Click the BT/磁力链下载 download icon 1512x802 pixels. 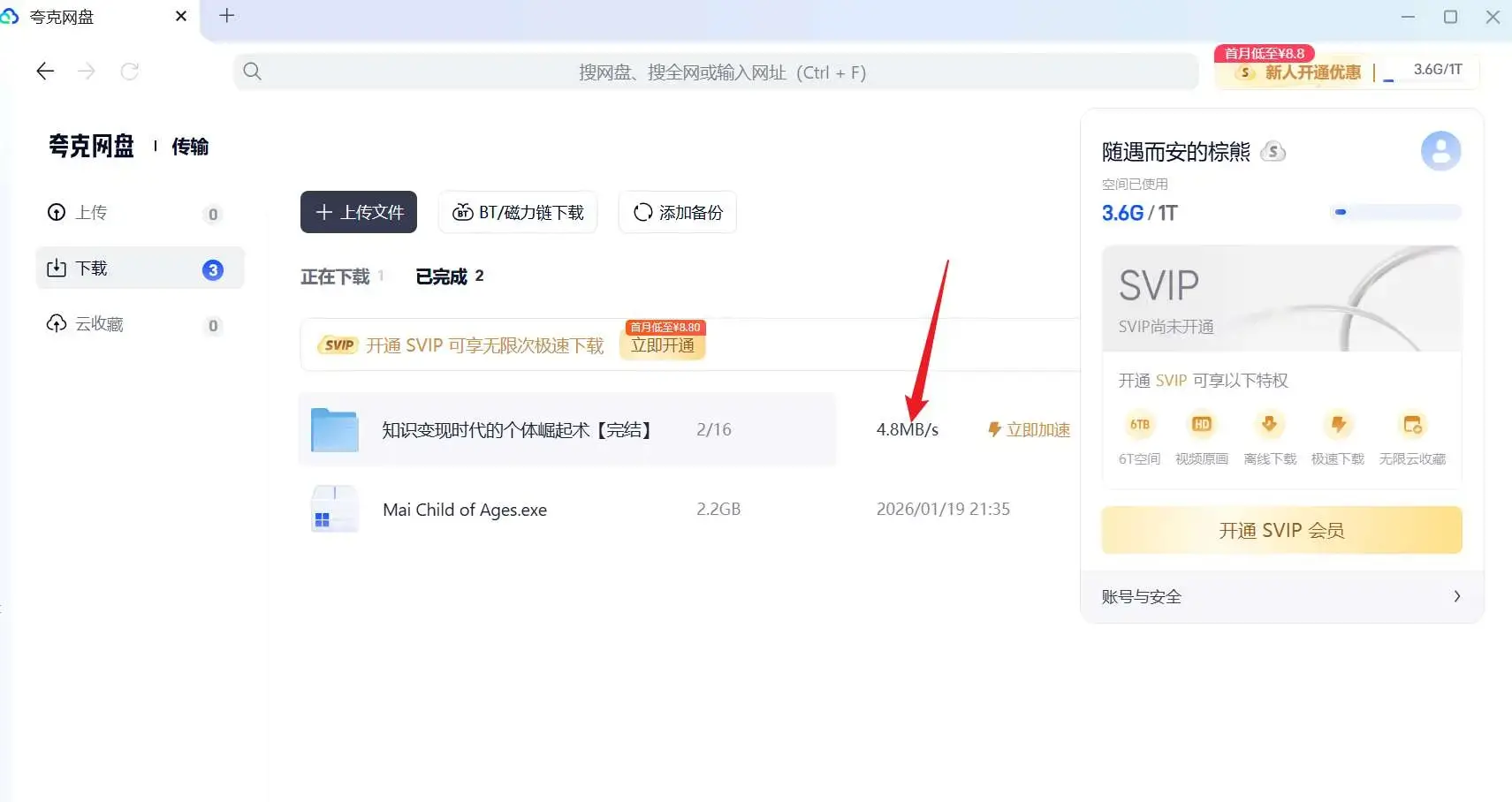click(x=465, y=212)
